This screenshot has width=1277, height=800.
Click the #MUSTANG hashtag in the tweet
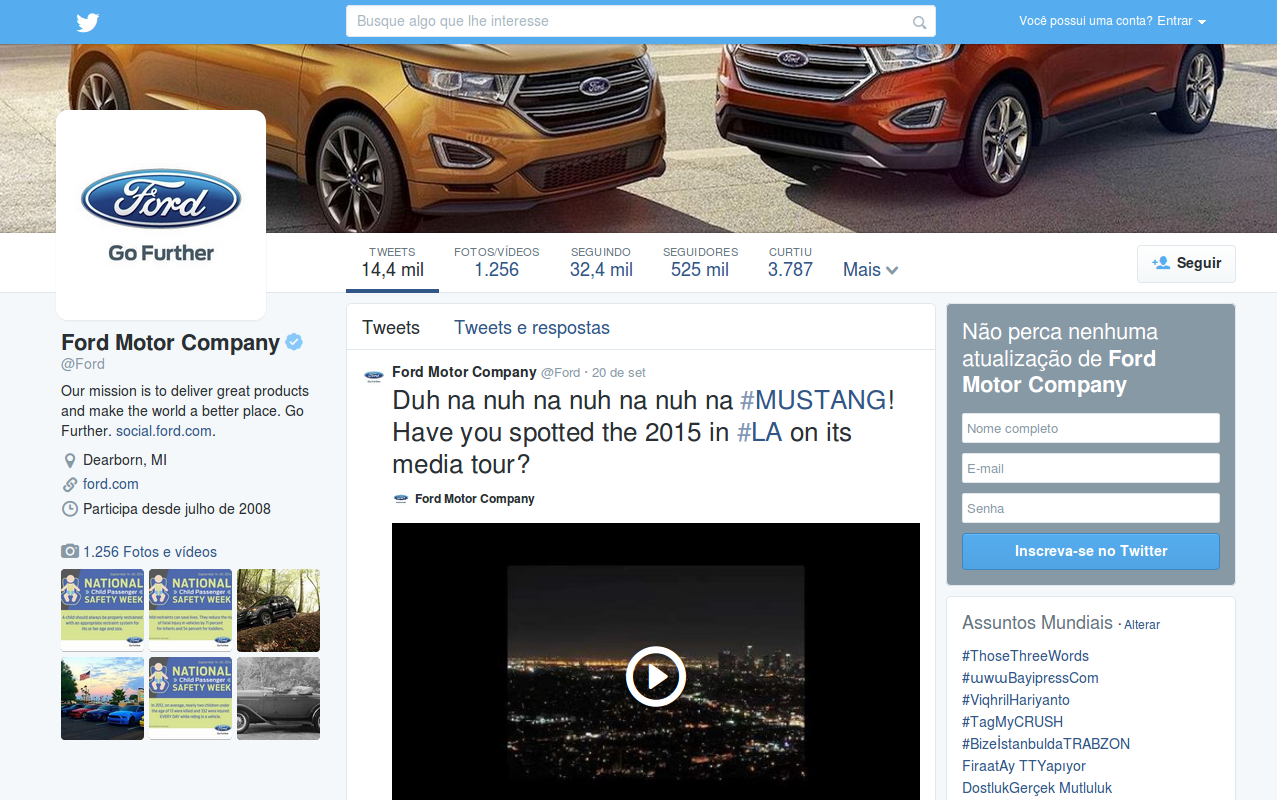click(813, 400)
